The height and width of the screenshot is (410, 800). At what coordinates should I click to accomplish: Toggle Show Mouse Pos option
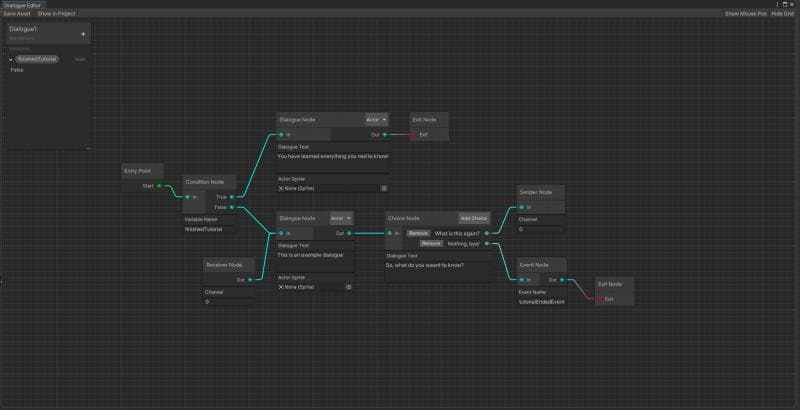pyautogui.click(x=746, y=14)
